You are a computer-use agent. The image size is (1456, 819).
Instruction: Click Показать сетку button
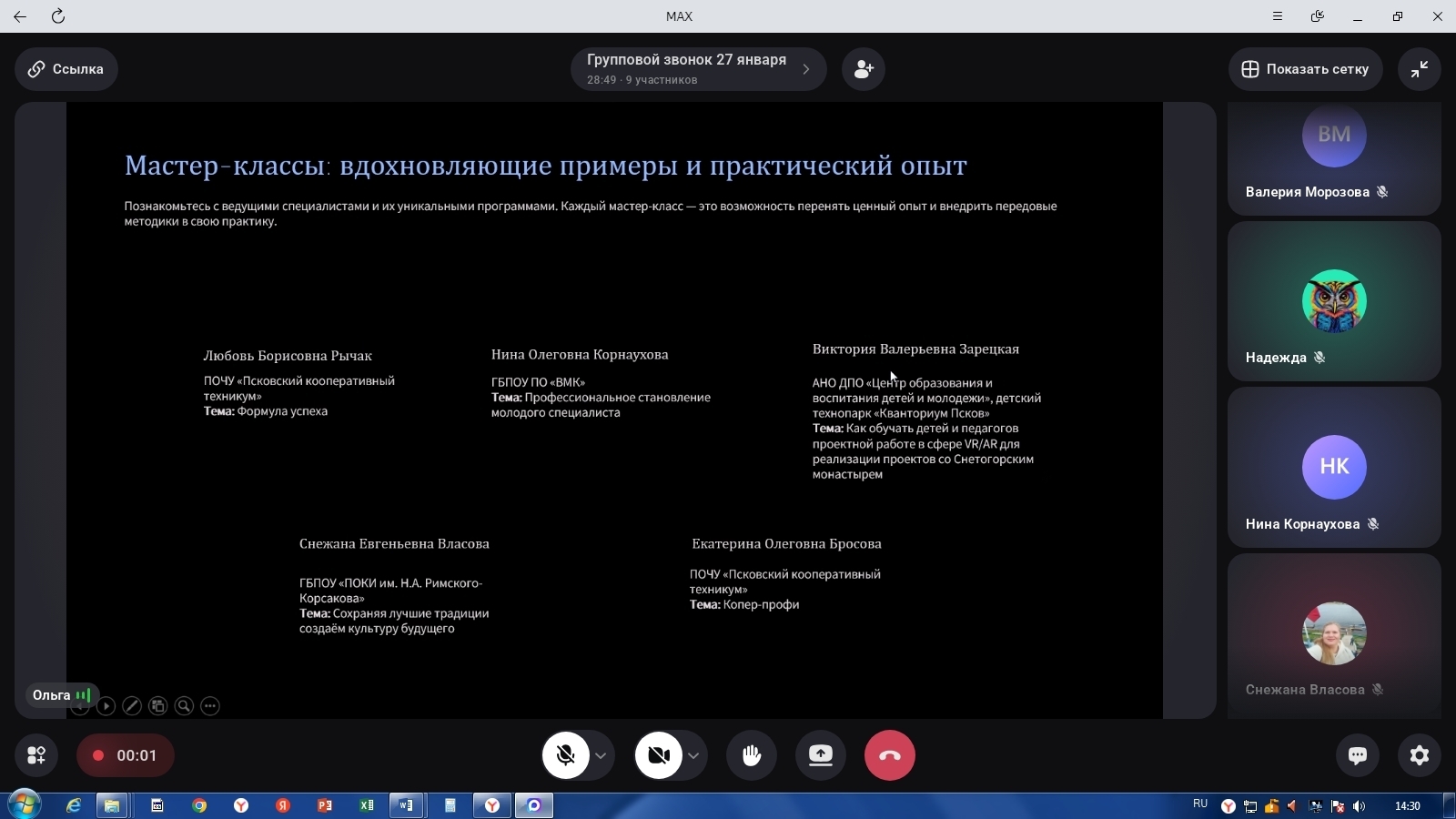point(1305,69)
